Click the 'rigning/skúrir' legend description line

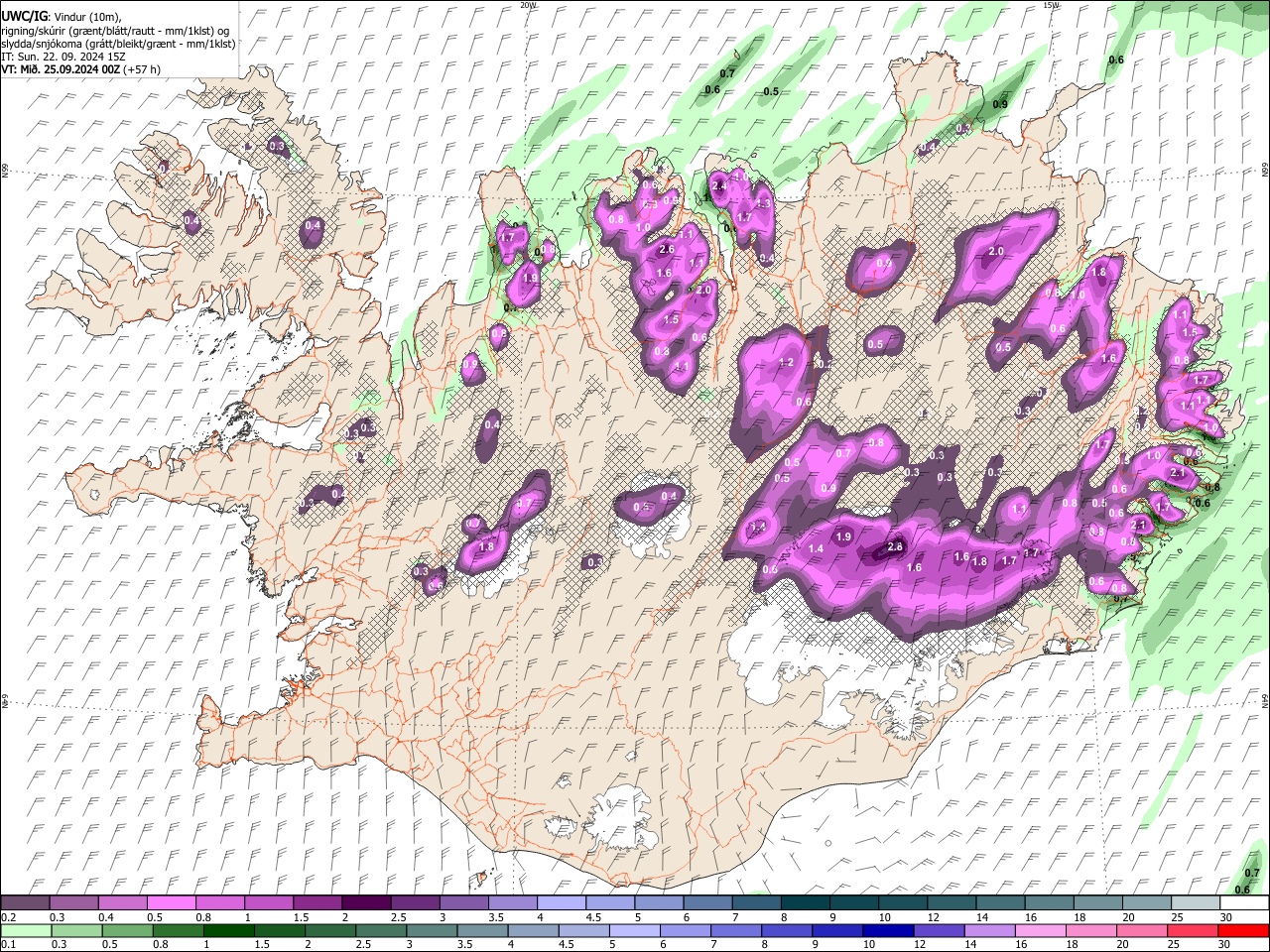[115, 31]
